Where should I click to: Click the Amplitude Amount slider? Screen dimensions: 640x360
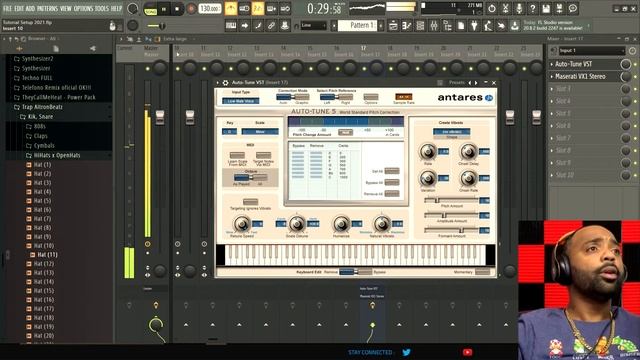(451, 215)
